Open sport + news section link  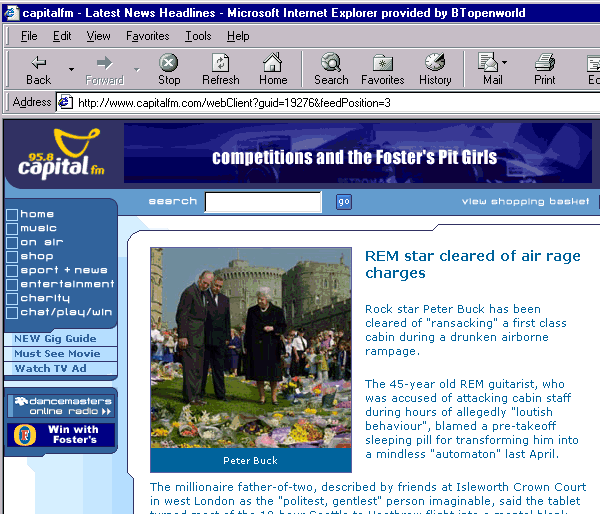[64, 270]
